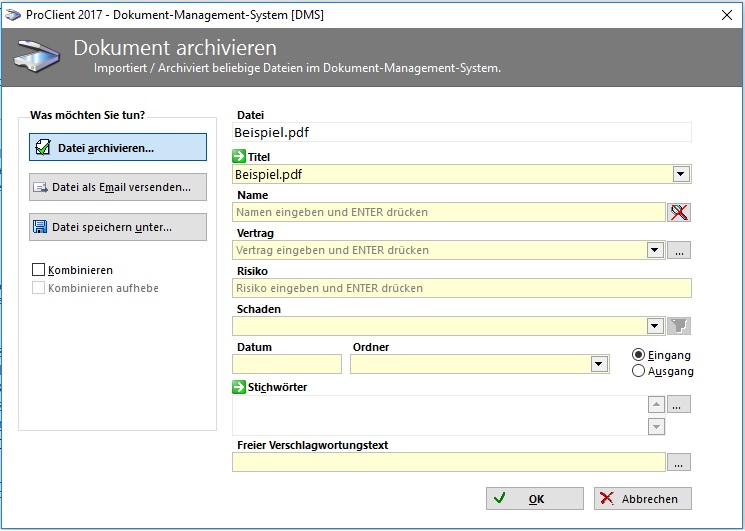Enable the Kombinieren checkbox
745x531 pixels.
point(39,270)
